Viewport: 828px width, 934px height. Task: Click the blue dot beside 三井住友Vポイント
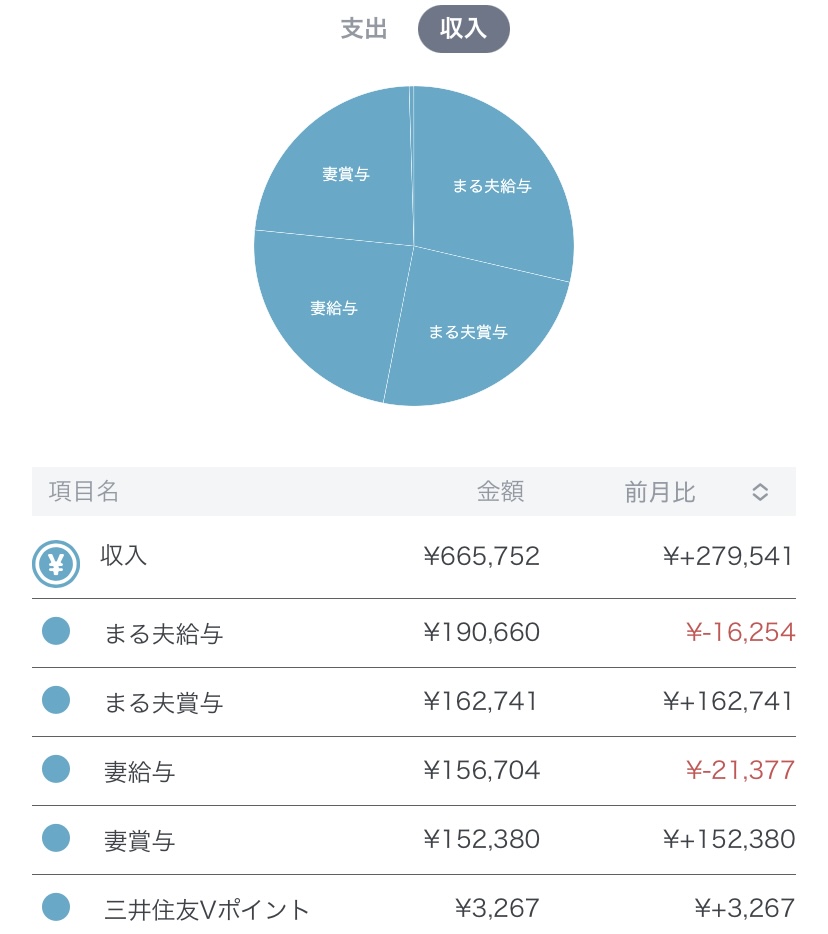56,908
